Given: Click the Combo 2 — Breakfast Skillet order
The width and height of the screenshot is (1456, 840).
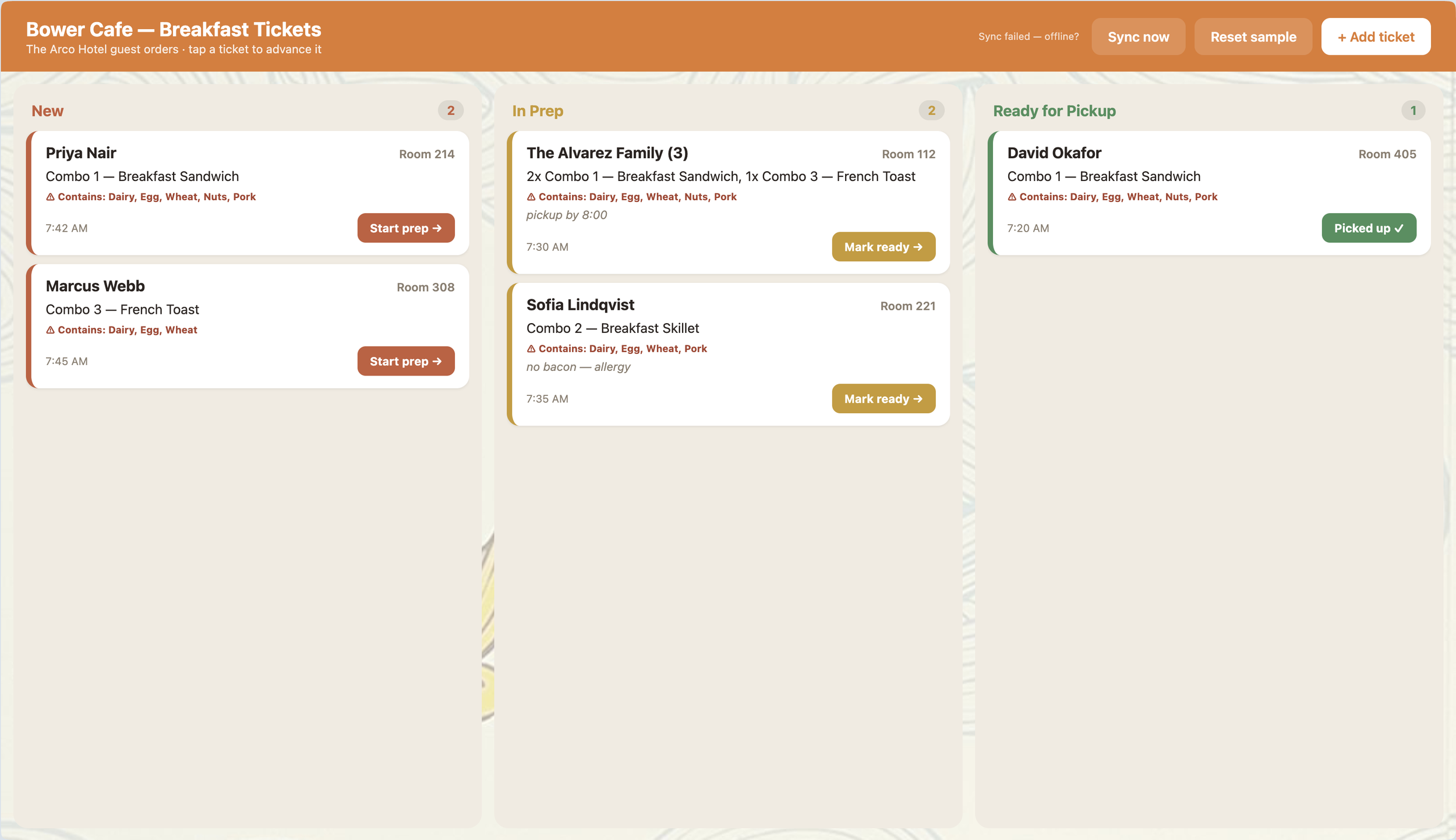Looking at the screenshot, I should click(x=612, y=328).
